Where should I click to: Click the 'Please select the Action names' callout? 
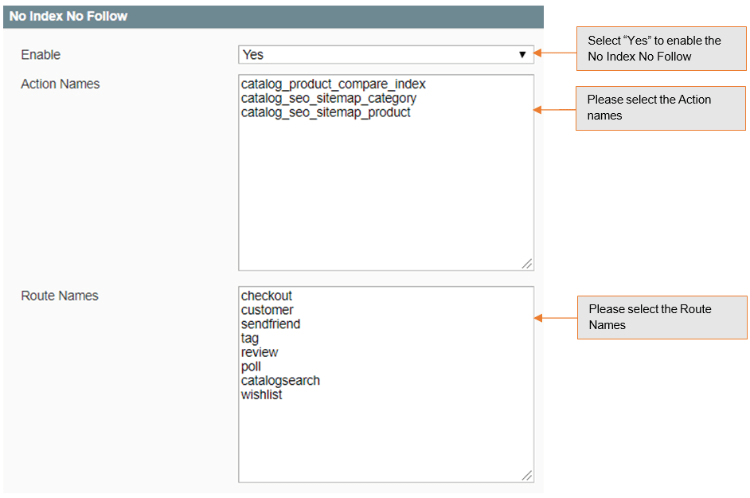coord(660,108)
